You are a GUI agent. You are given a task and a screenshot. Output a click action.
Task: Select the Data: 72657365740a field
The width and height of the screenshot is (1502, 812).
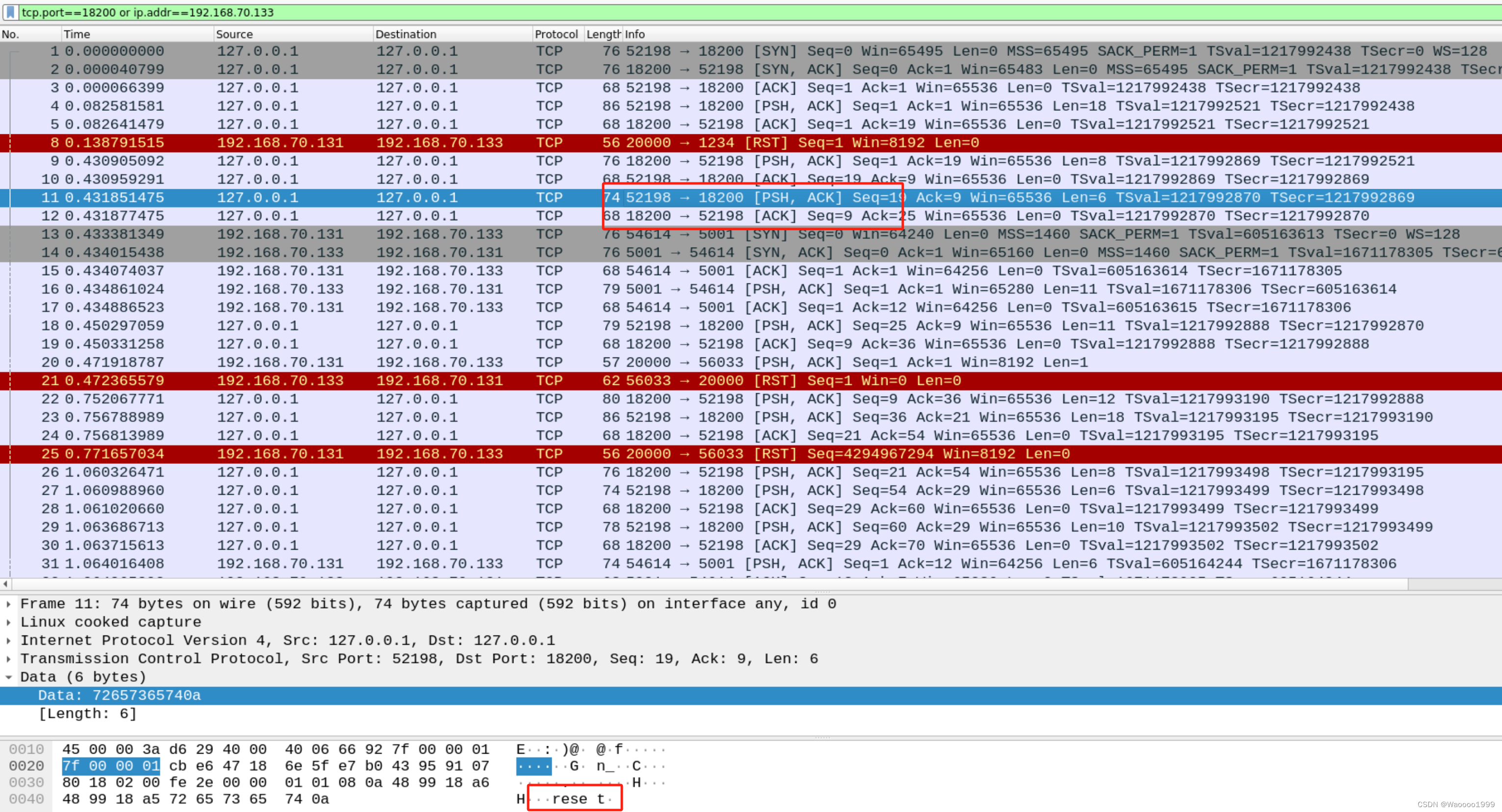pyautogui.click(x=751, y=695)
